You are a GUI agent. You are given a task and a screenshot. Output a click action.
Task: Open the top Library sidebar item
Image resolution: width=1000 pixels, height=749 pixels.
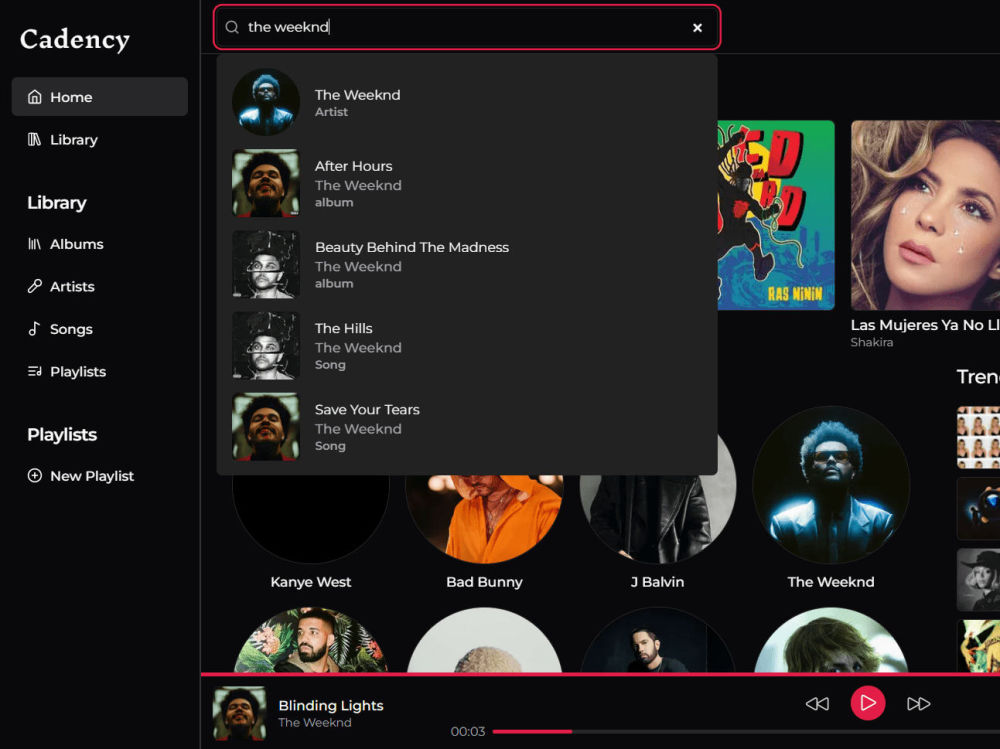[x=99, y=140]
